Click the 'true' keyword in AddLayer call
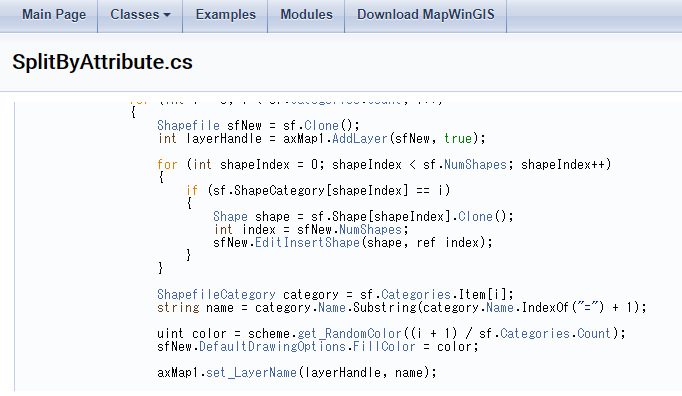This screenshot has height=396, width=682. pyautogui.click(x=458, y=138)
